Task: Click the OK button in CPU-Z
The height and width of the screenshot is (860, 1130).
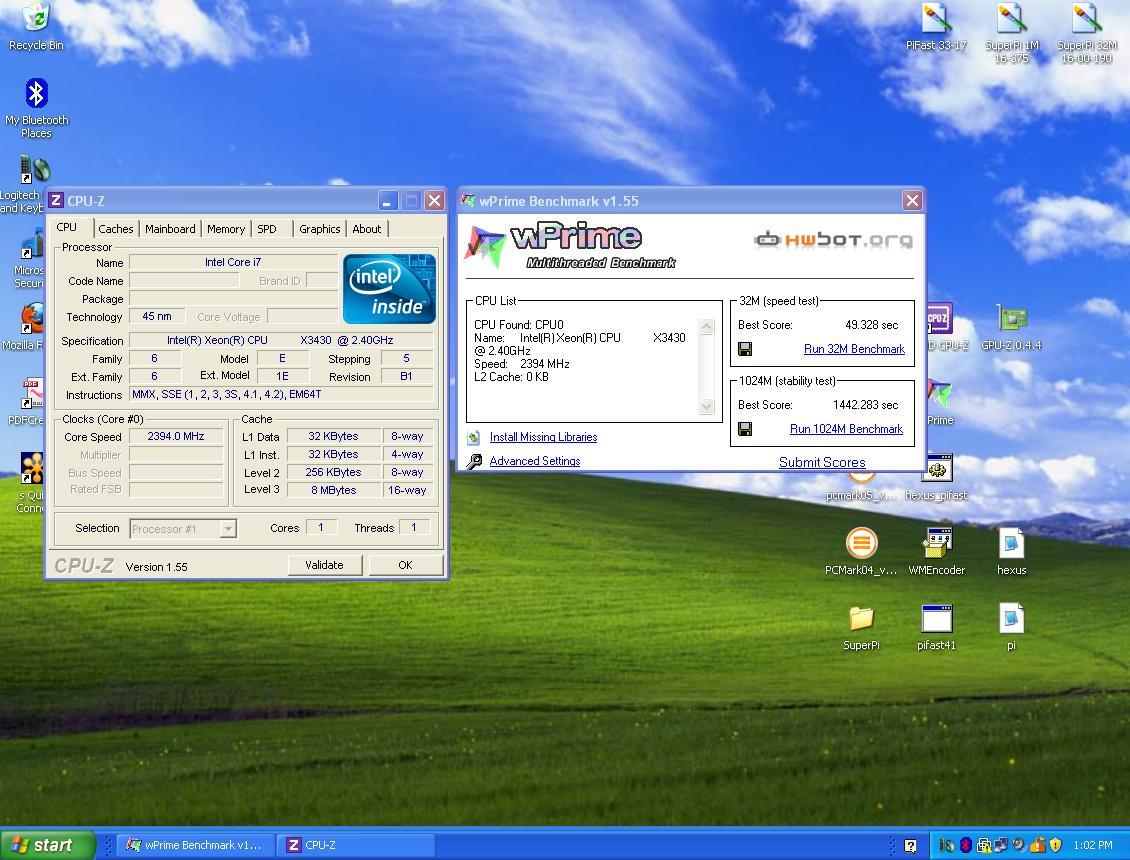Action: tap(405, 565)
